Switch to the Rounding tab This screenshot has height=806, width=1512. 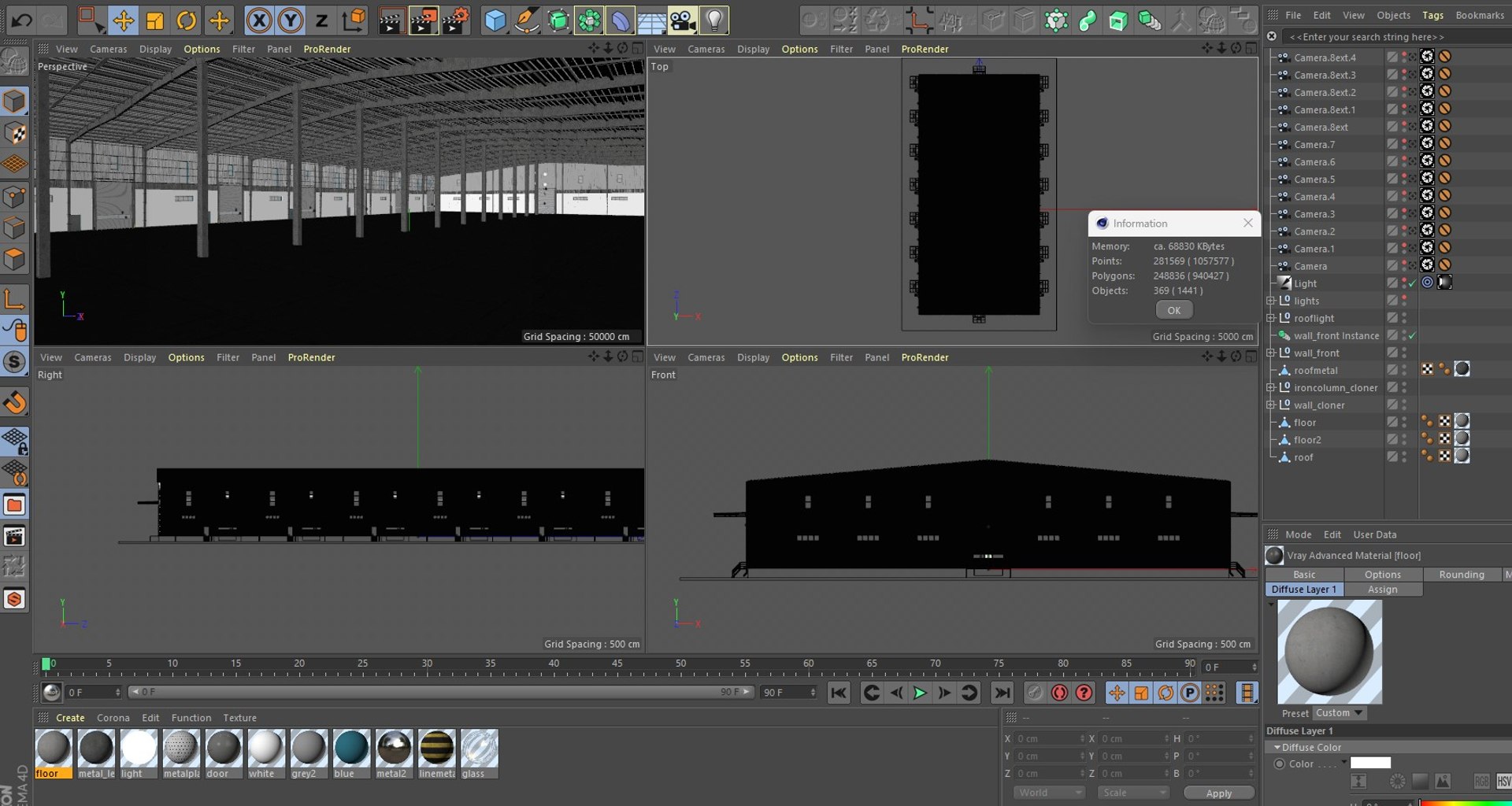[x=1461, y=575]
